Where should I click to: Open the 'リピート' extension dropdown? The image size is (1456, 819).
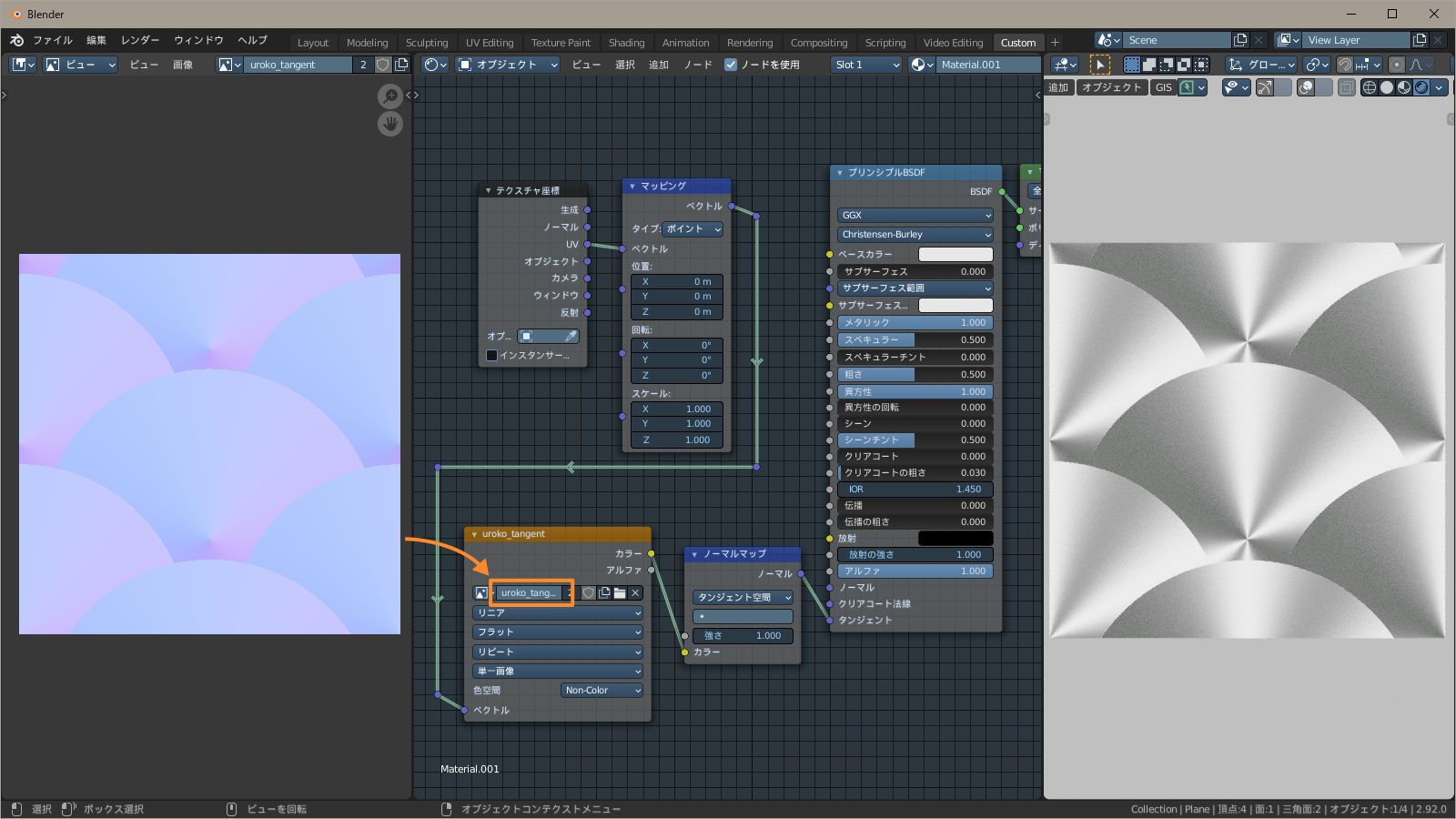click(558, 652)
